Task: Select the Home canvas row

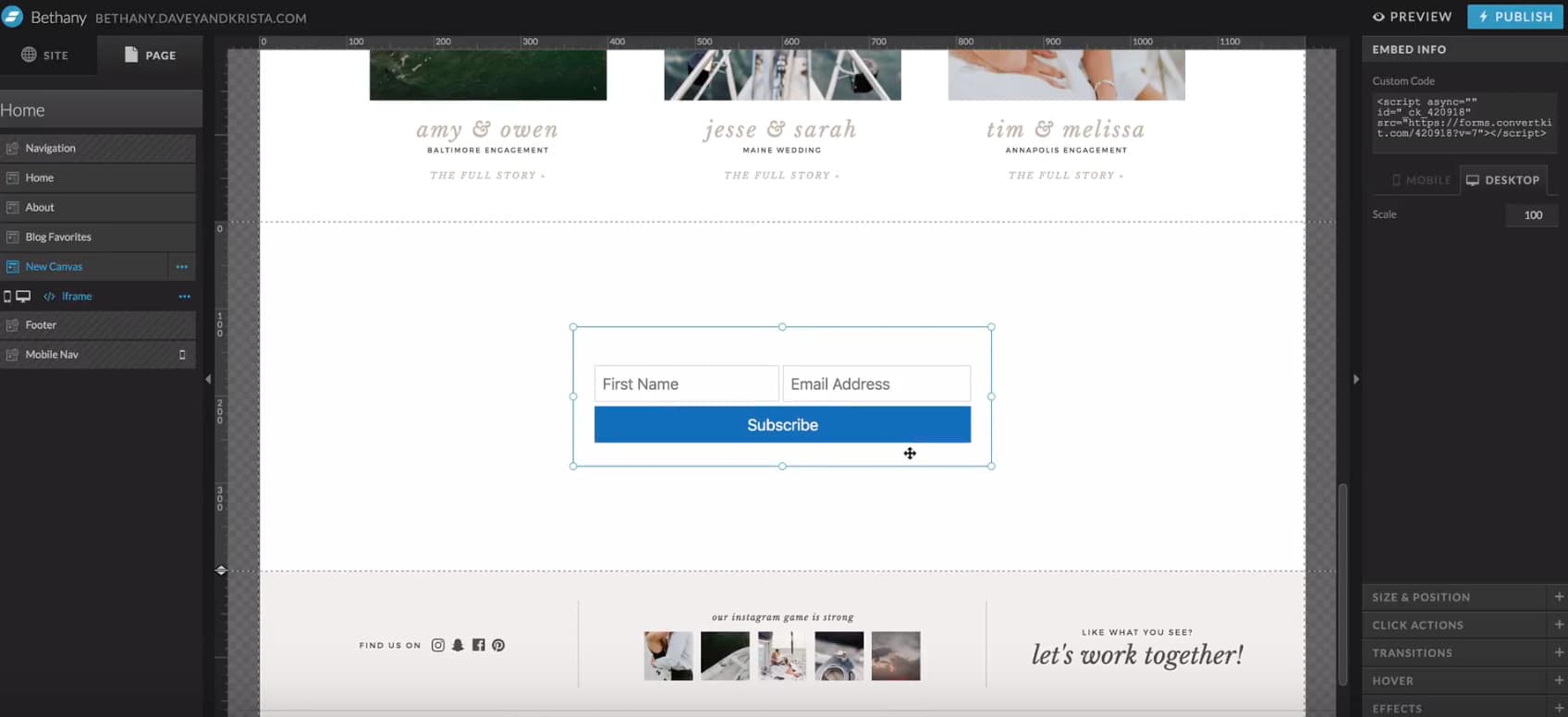Action: (98, 177)
